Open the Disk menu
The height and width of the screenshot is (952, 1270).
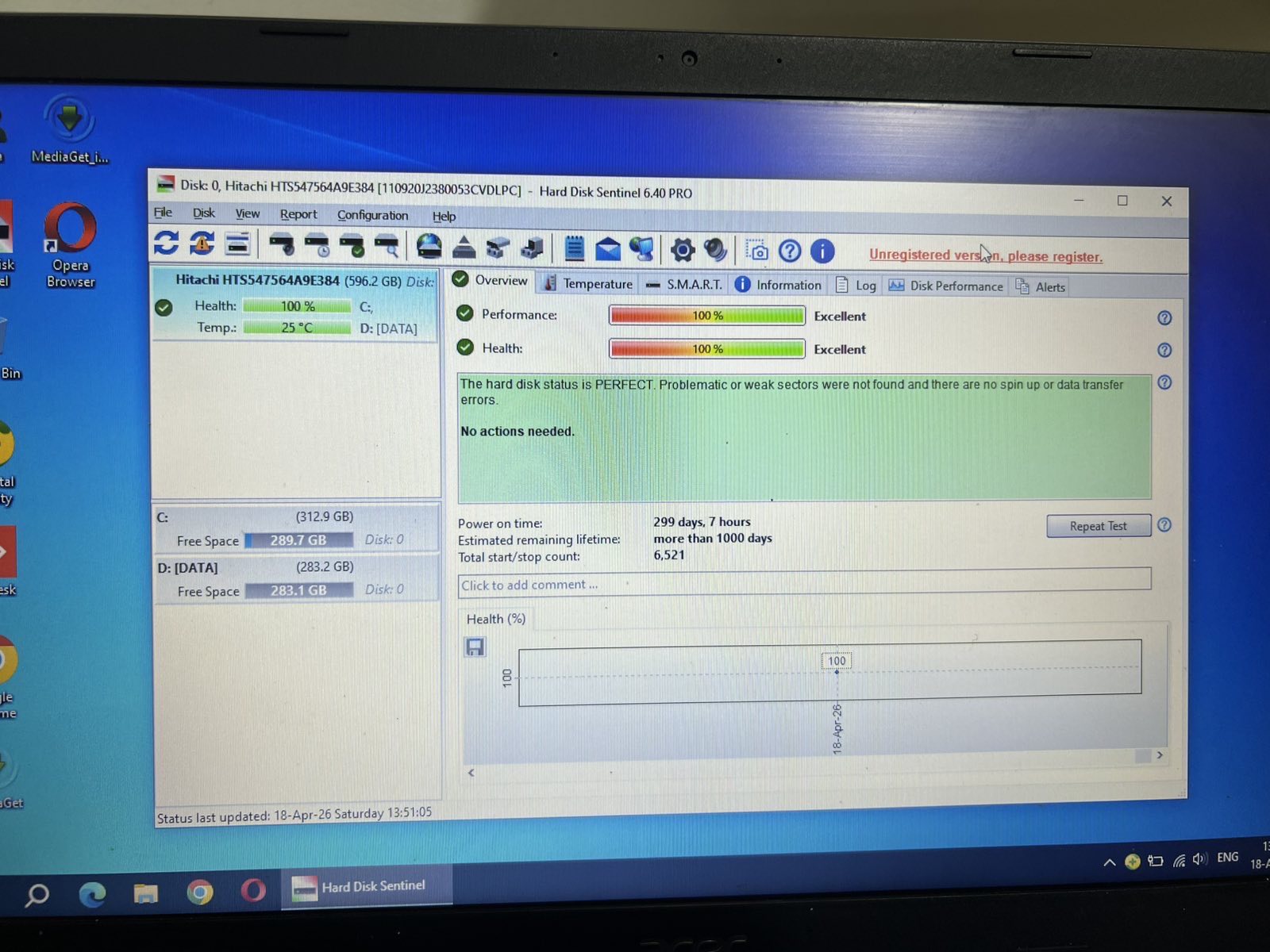pos(204,213)
